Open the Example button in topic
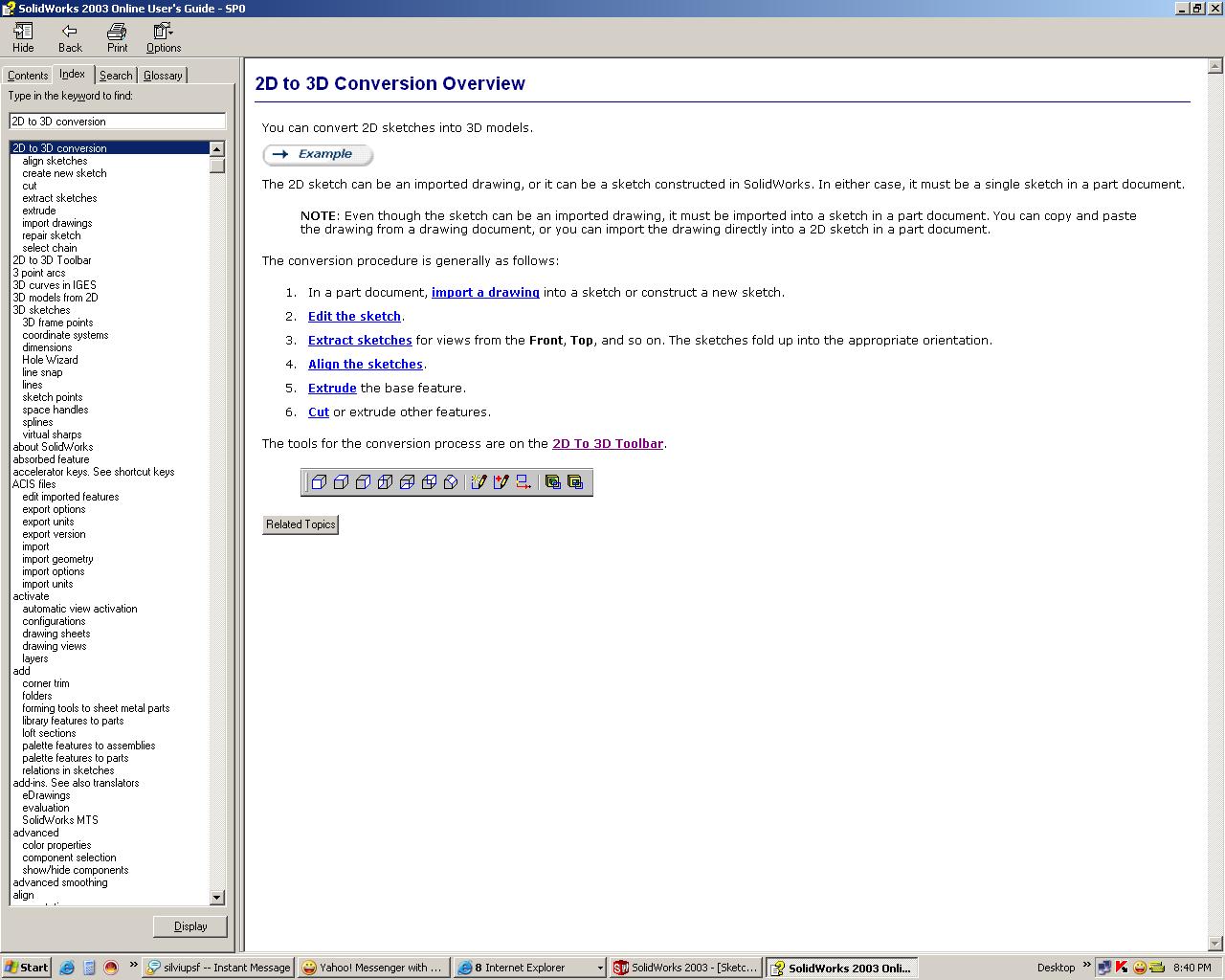1225x980 pixels. 318,154
